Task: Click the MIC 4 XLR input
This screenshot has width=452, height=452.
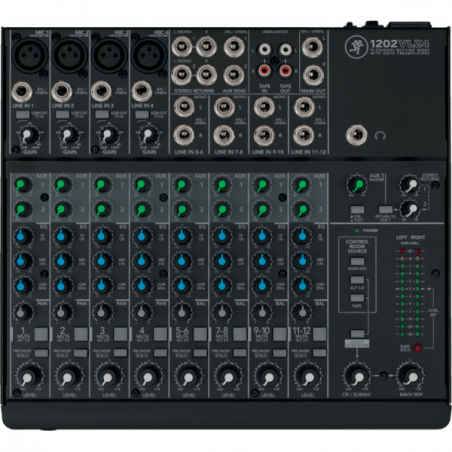Action: [149, 55]
